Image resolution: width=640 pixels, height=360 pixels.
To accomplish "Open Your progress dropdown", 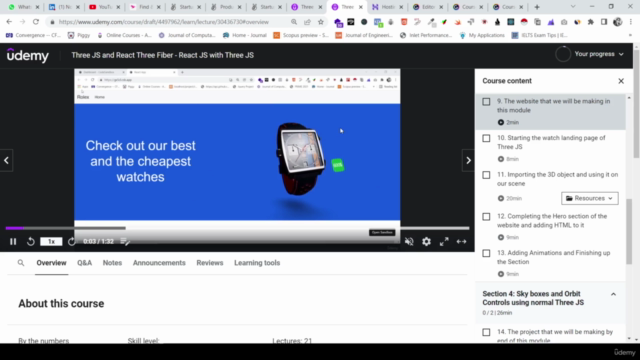I will coord(590,54).
